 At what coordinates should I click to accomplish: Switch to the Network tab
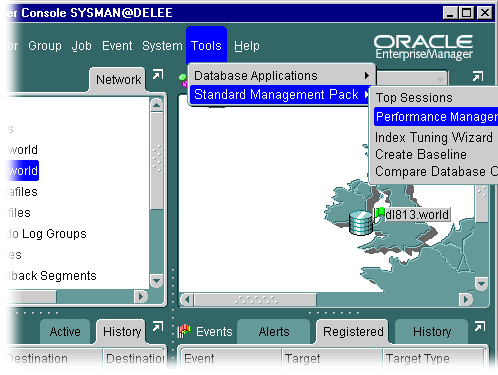(118, 80)
